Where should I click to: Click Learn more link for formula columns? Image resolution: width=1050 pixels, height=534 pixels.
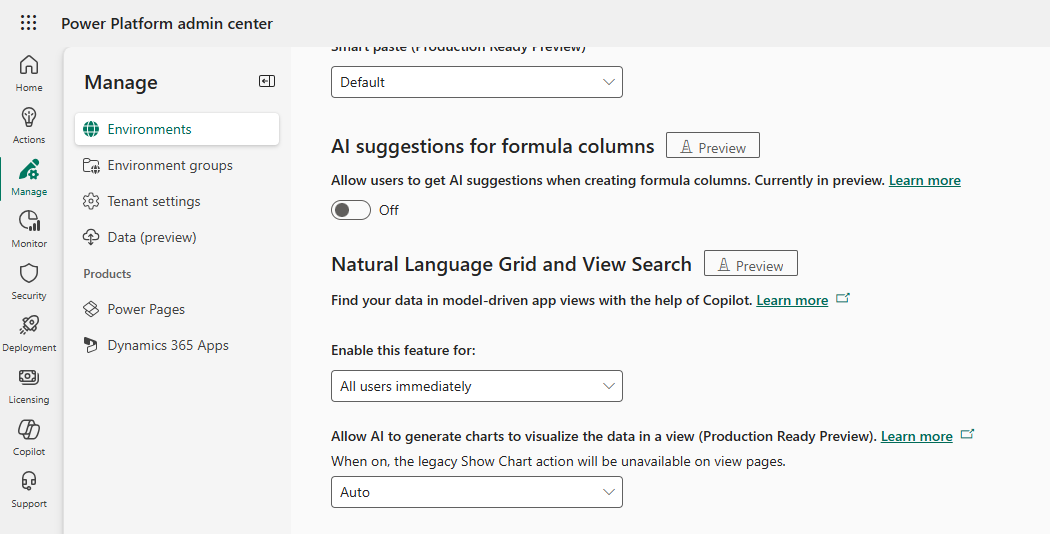(924, 180)
